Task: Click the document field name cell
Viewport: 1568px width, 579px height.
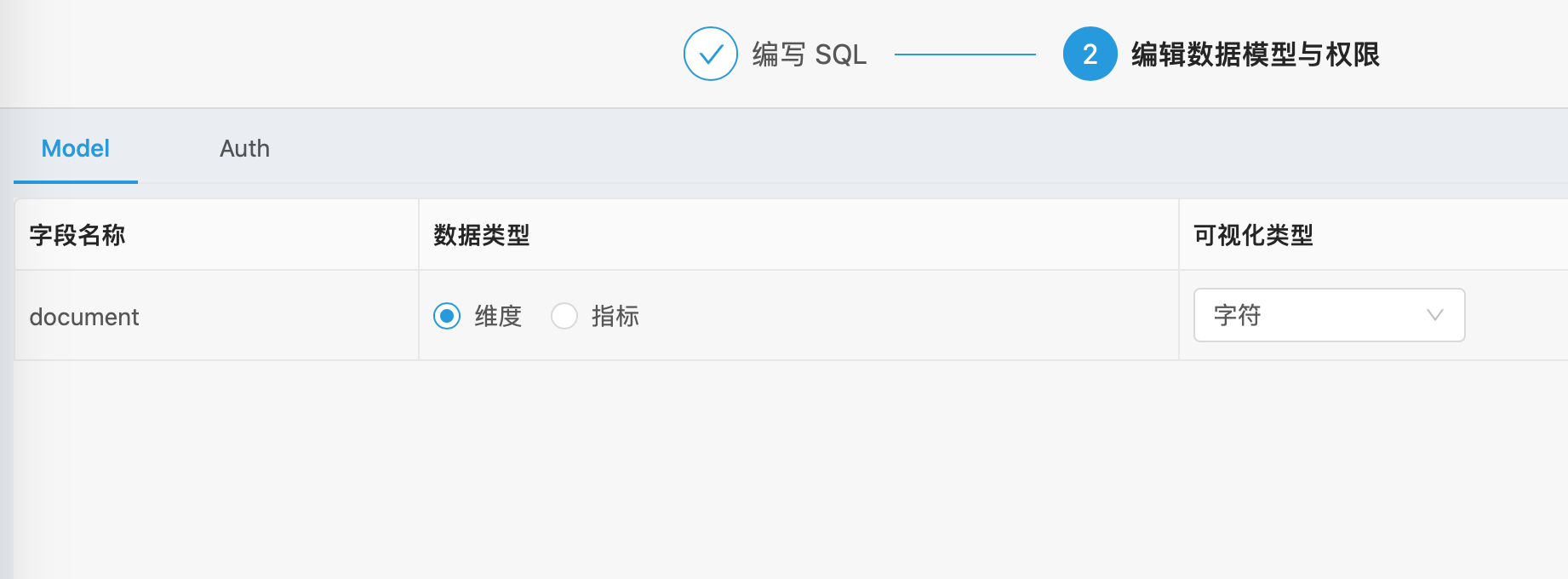Action: tap(84, 316)
